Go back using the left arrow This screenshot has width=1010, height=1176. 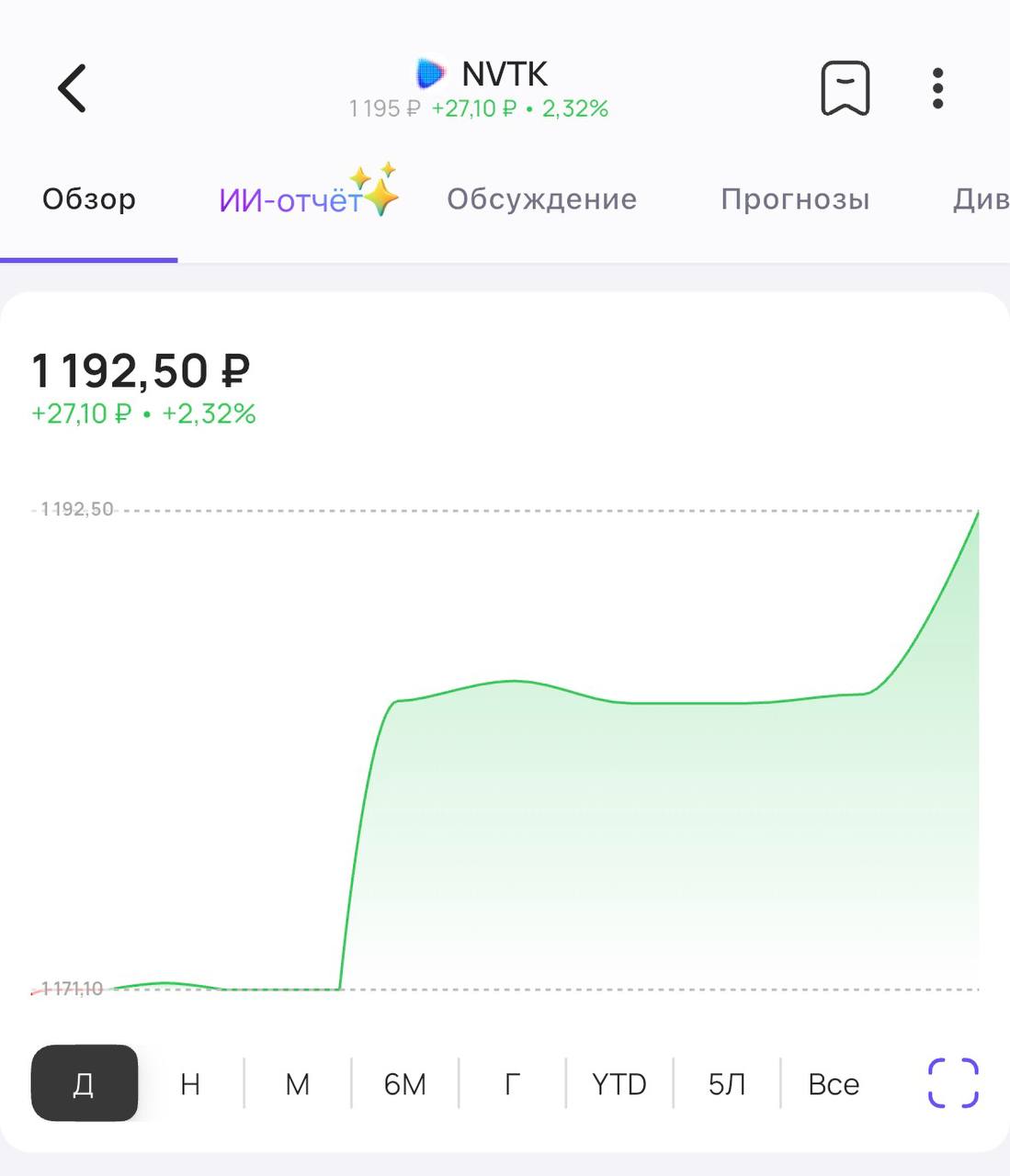(72, 88)
